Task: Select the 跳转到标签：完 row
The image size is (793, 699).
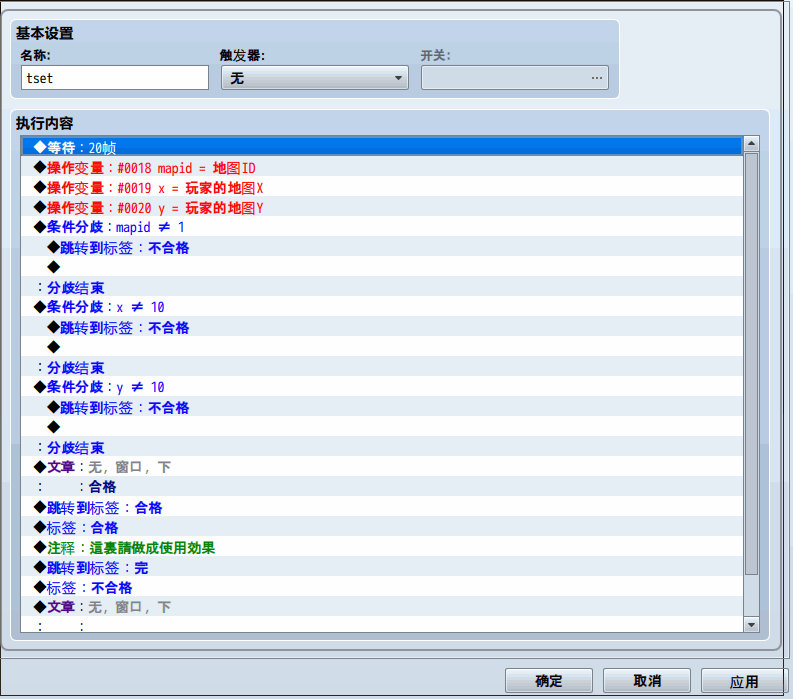Action: coord(382,567)
